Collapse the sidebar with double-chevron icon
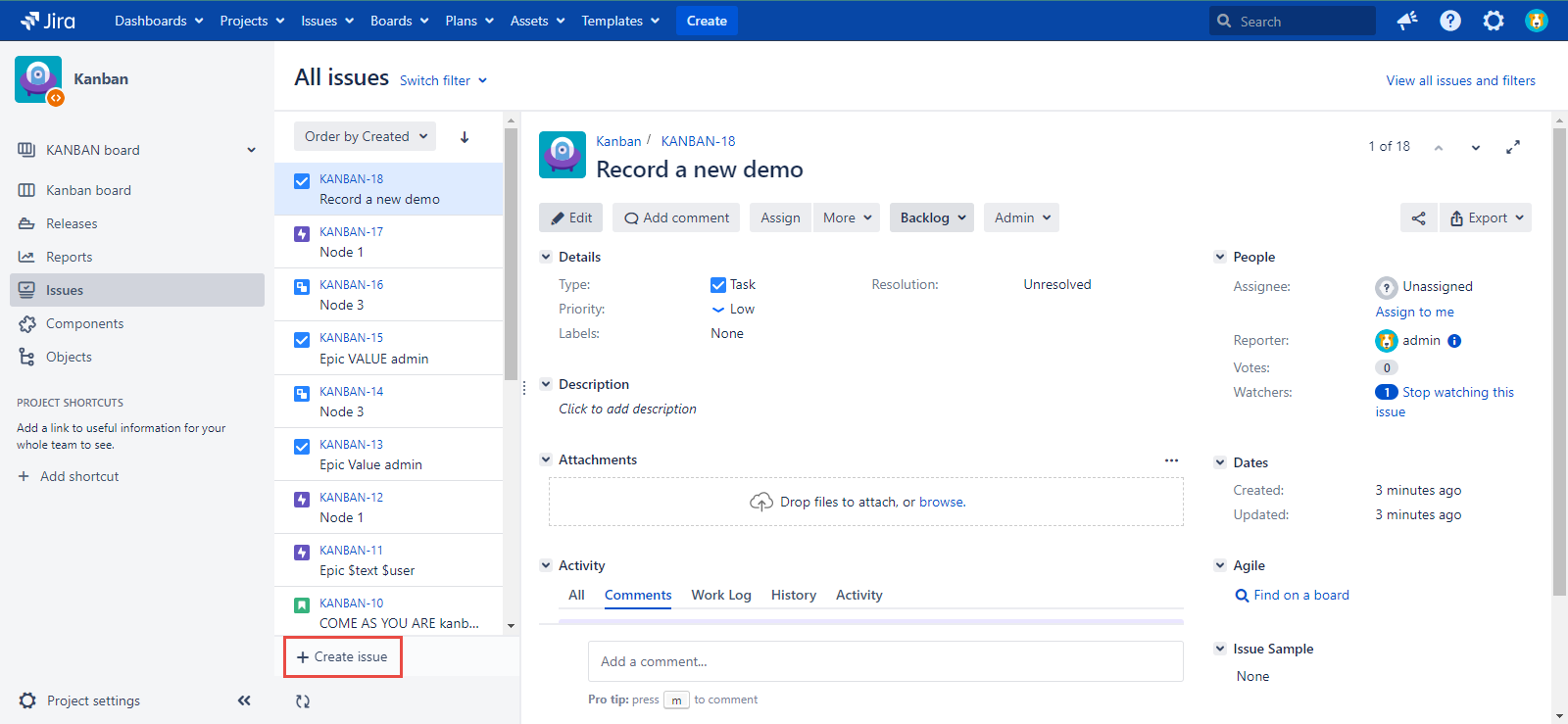This screenshot has width=1568, height=724. (x=244, y=700)
